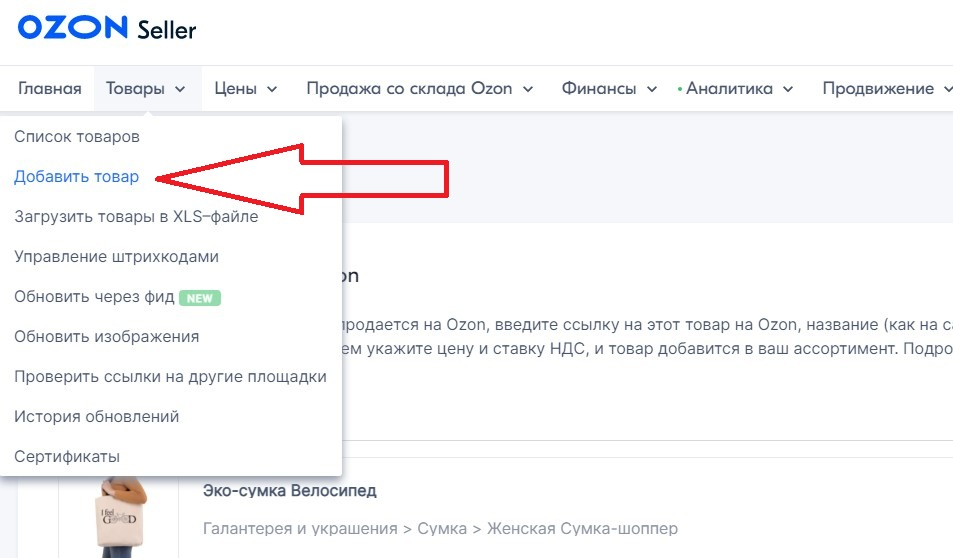The image size is (953, 558).
Task: Click the OZON Seller logo
Action: pos(106,28)
